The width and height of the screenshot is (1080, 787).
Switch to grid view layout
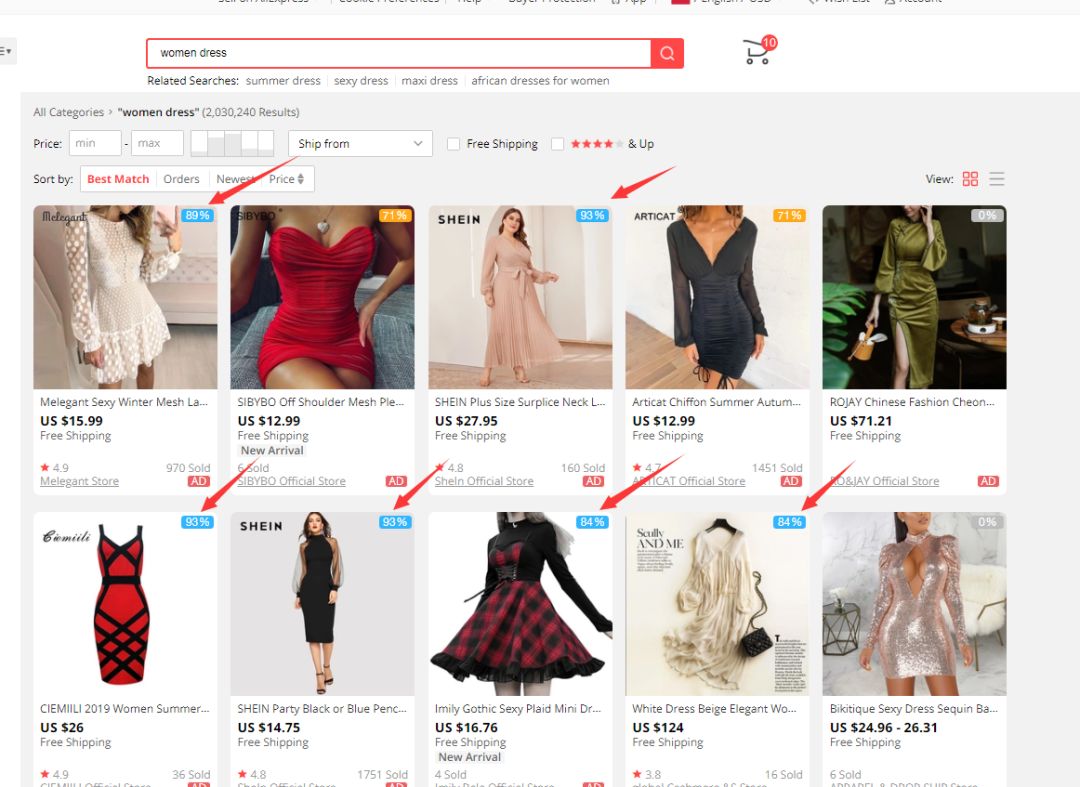point(970,179)
